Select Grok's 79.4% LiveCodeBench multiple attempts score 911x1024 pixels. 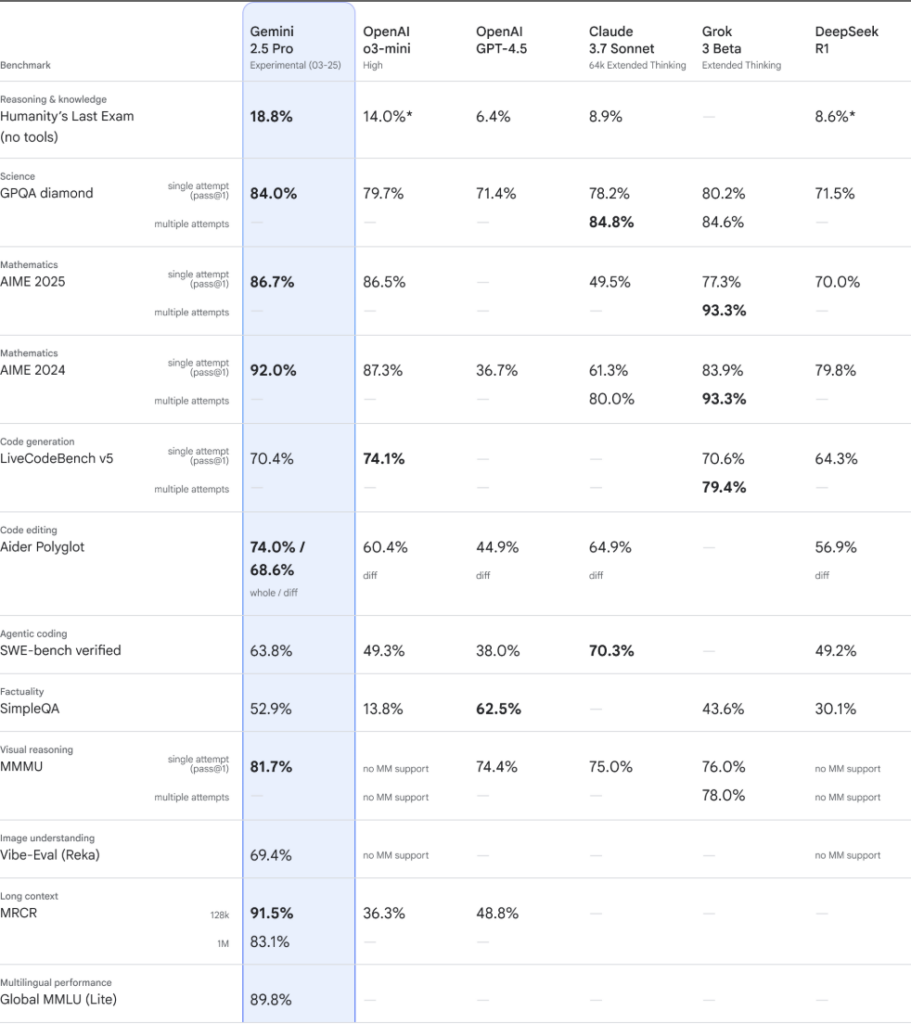[x=724, y=487]
